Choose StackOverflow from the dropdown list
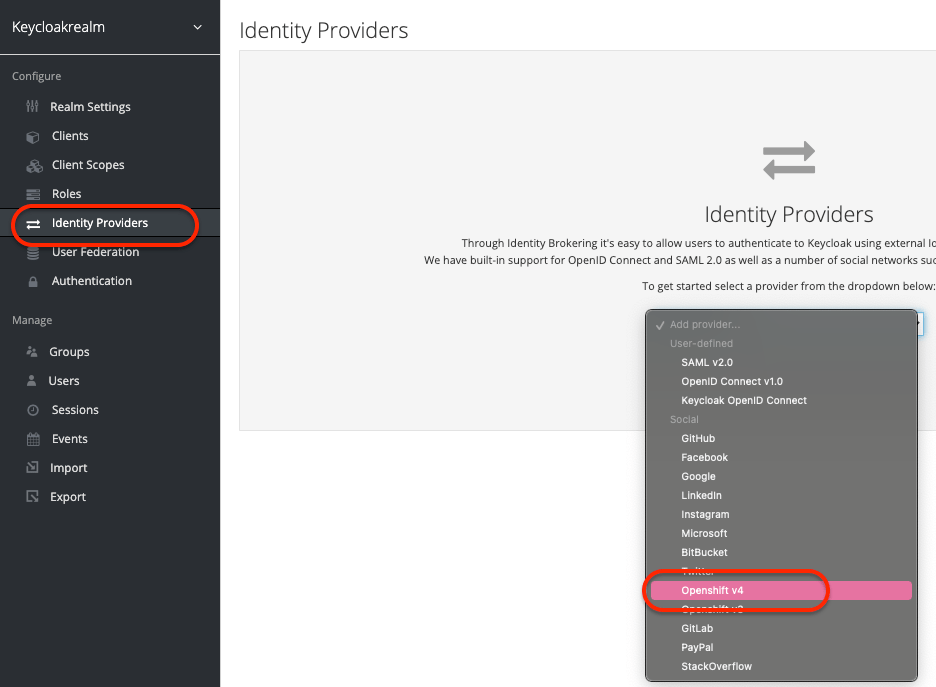The height and width of the screenshot is (687, 936). point(716,666)
